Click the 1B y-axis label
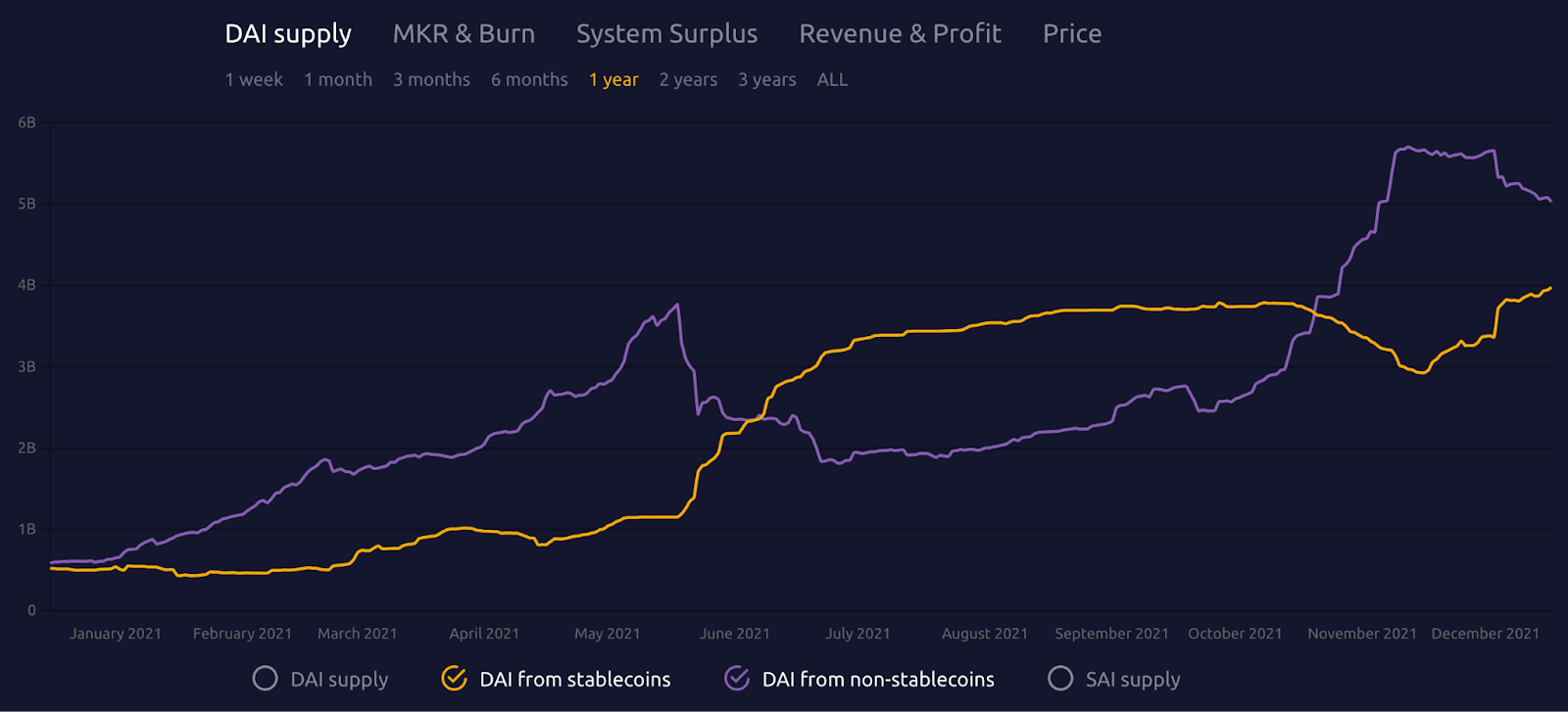1568x712 pixels. coord(27,529)
